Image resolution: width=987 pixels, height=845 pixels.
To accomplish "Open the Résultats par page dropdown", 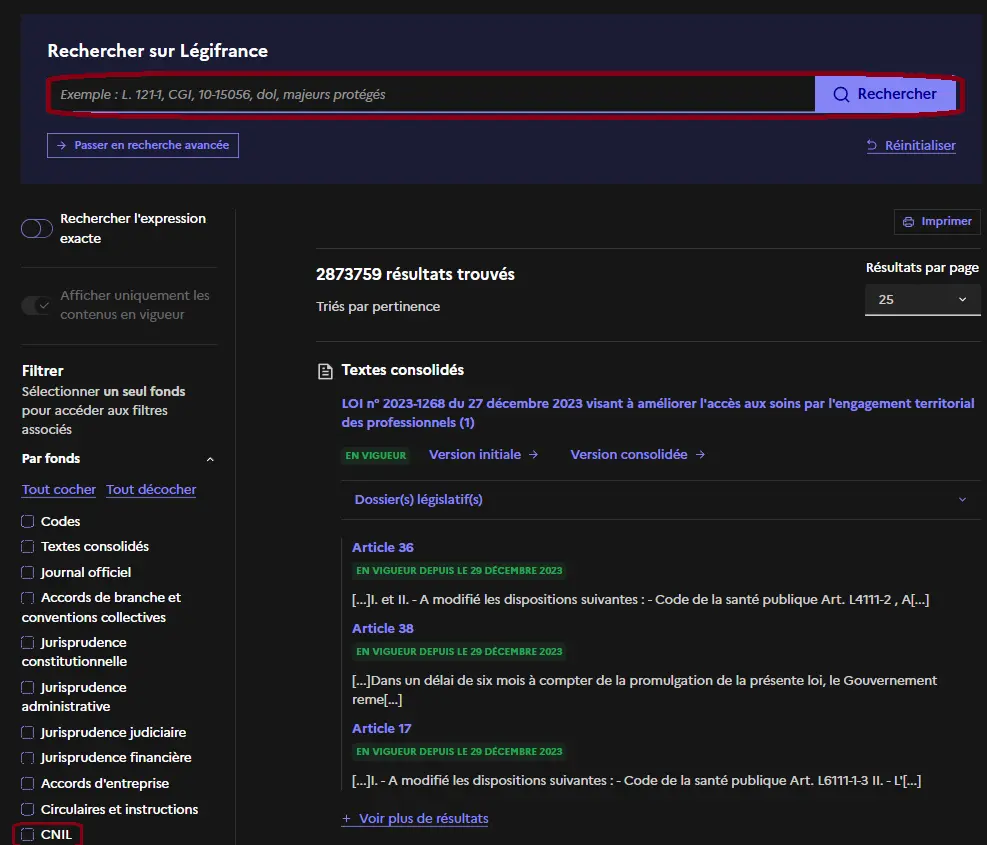I will tap(922, 300).
